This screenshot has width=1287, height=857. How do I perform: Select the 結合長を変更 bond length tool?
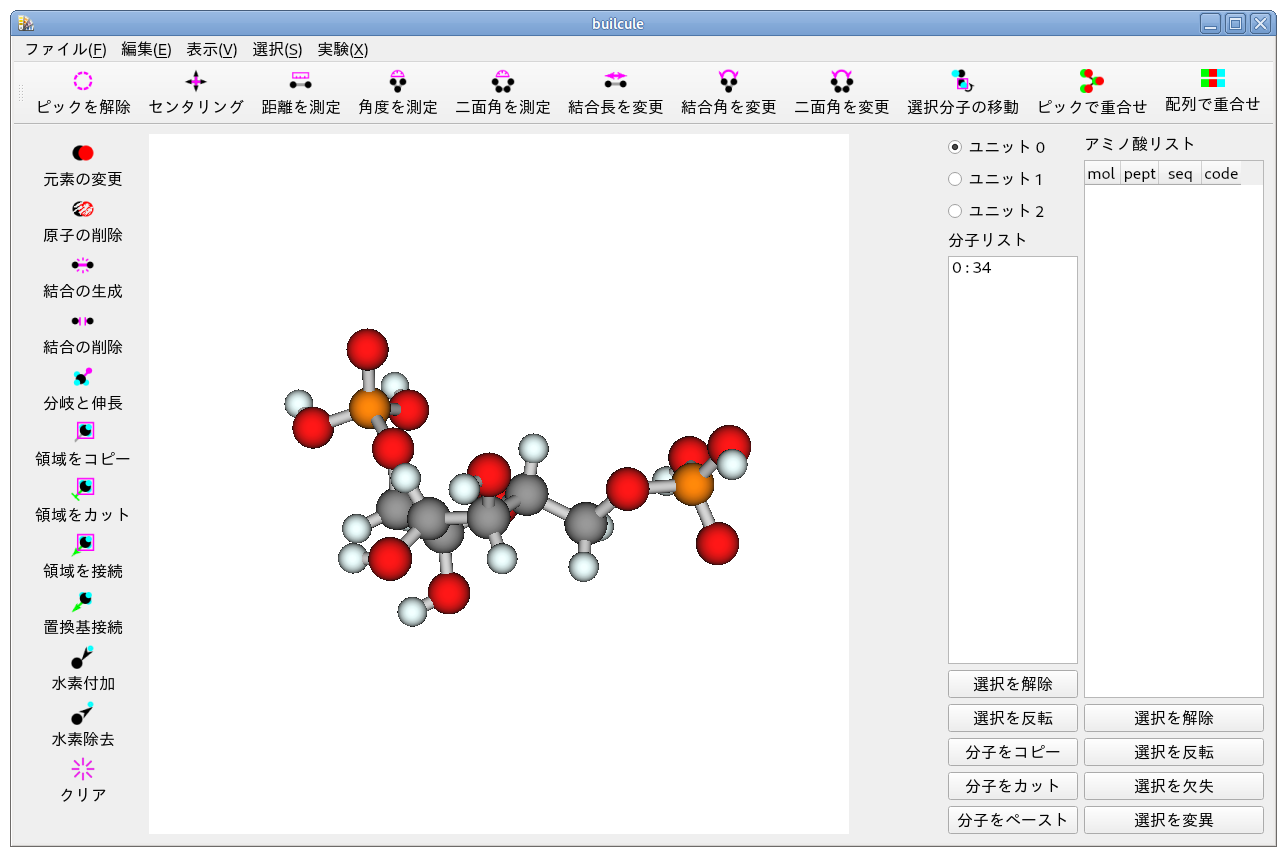click(x=615, y=82)
